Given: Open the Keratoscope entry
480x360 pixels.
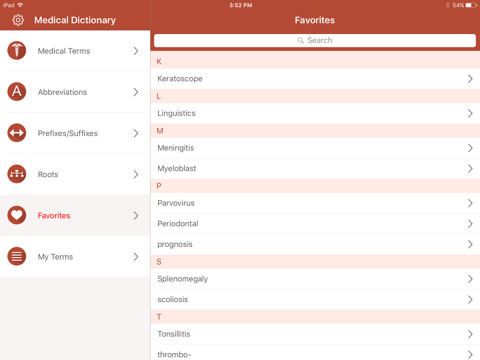Looking at the screenshot, I should [315, 79].
